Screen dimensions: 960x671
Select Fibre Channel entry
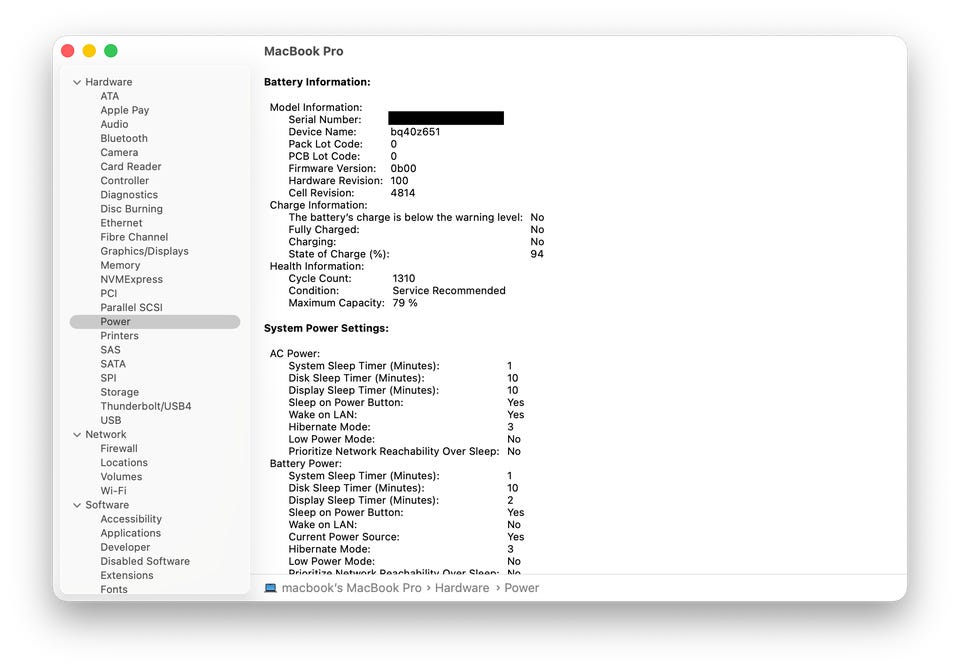click(134, 237)
